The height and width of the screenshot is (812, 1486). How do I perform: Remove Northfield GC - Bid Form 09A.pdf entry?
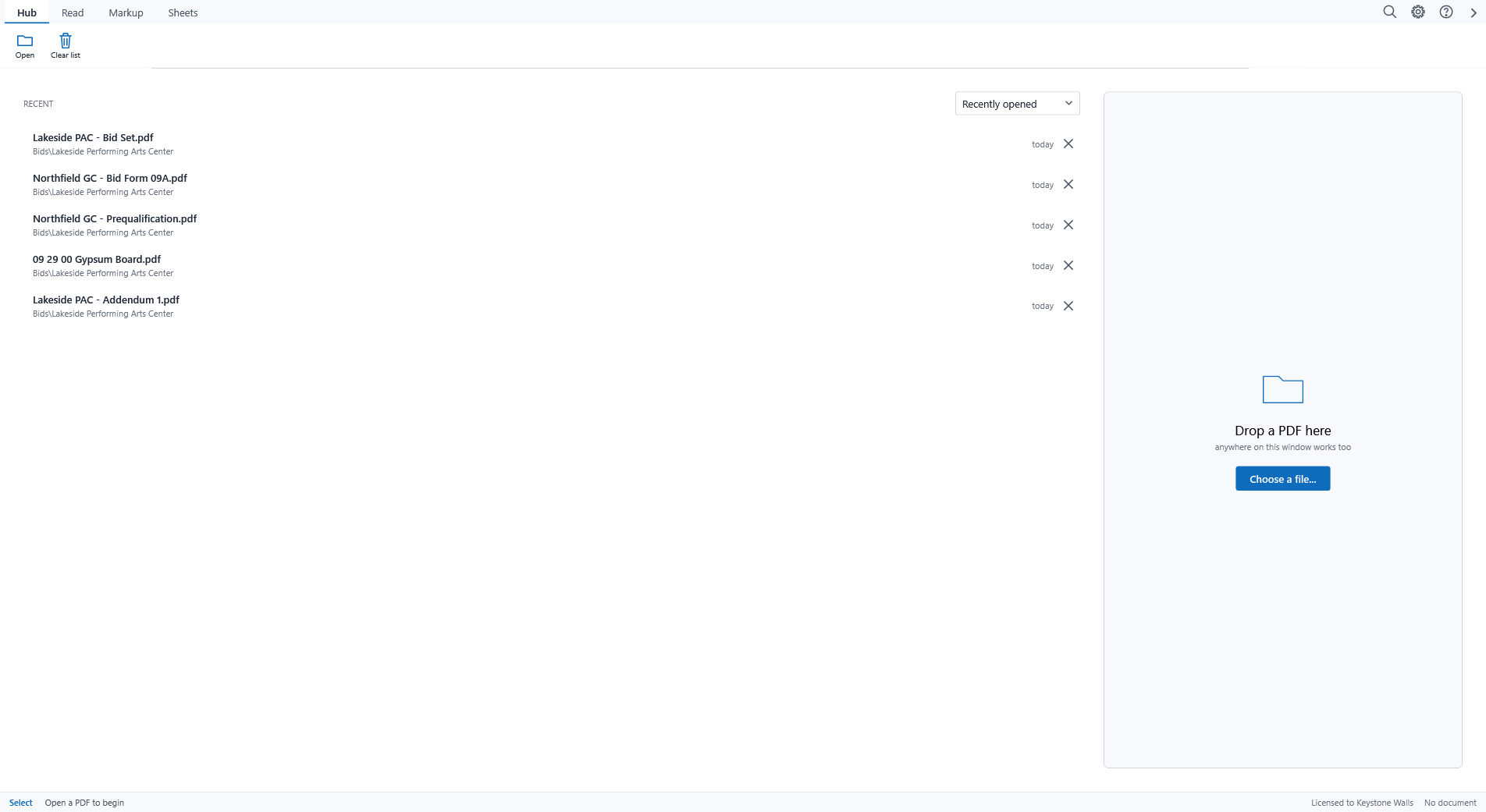pyautogui.click(x=1068, y=184)
